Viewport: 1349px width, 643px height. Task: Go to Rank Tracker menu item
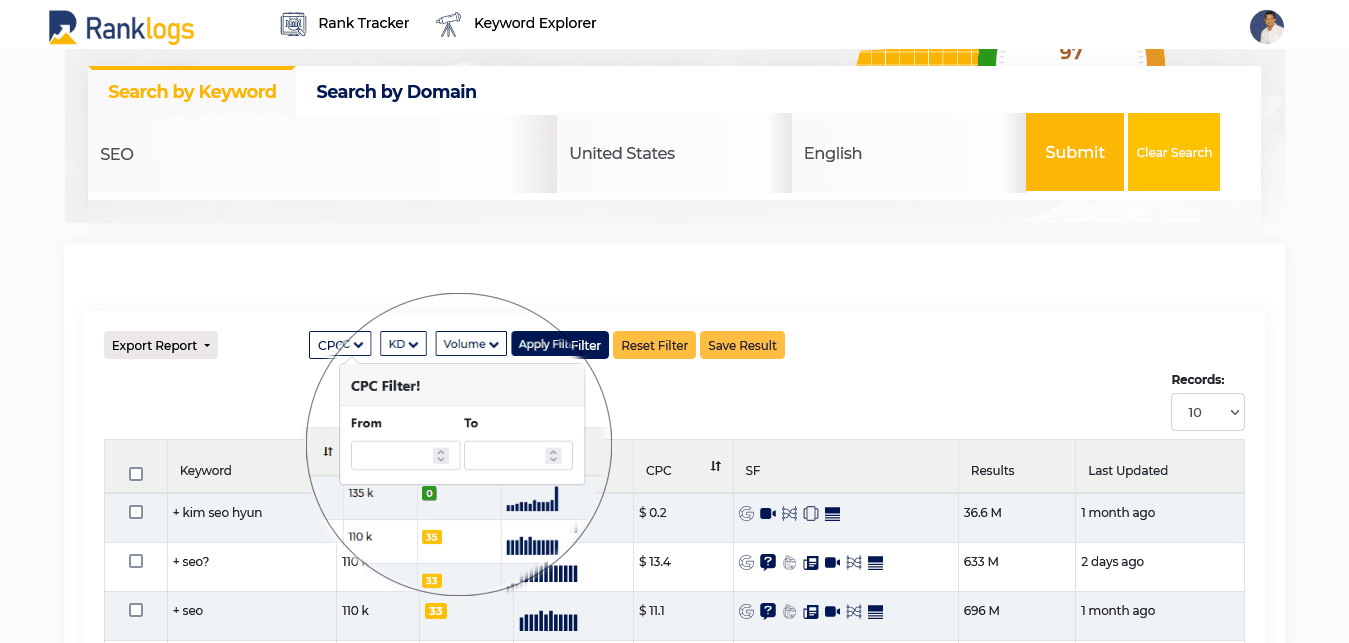(x=364, y=23)
